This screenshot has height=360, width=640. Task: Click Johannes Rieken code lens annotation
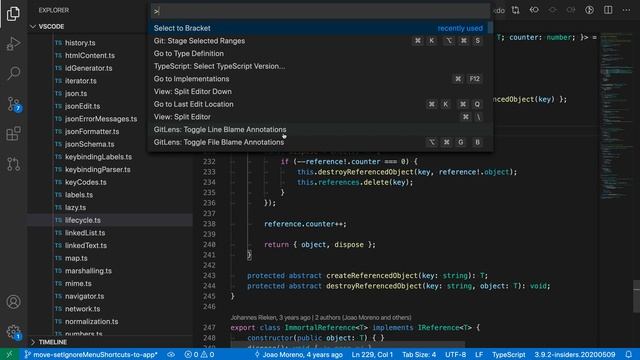click(x=321, y=318)
